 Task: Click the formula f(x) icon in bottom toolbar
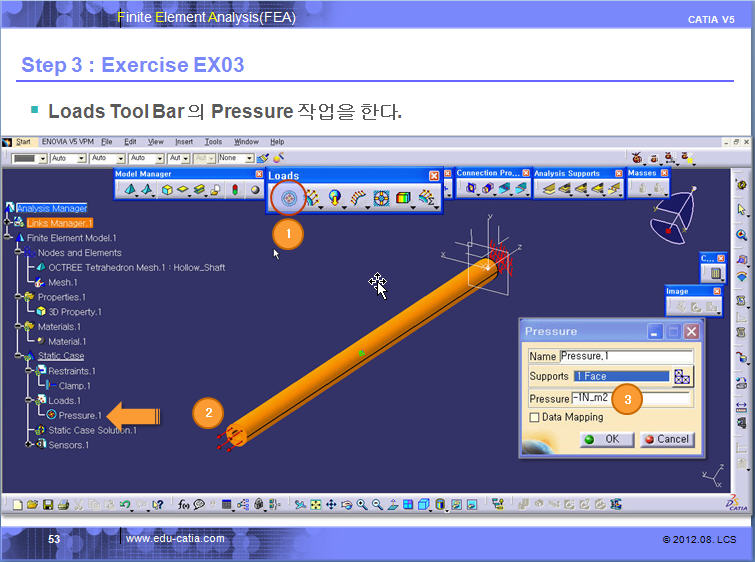pos(183,505)
